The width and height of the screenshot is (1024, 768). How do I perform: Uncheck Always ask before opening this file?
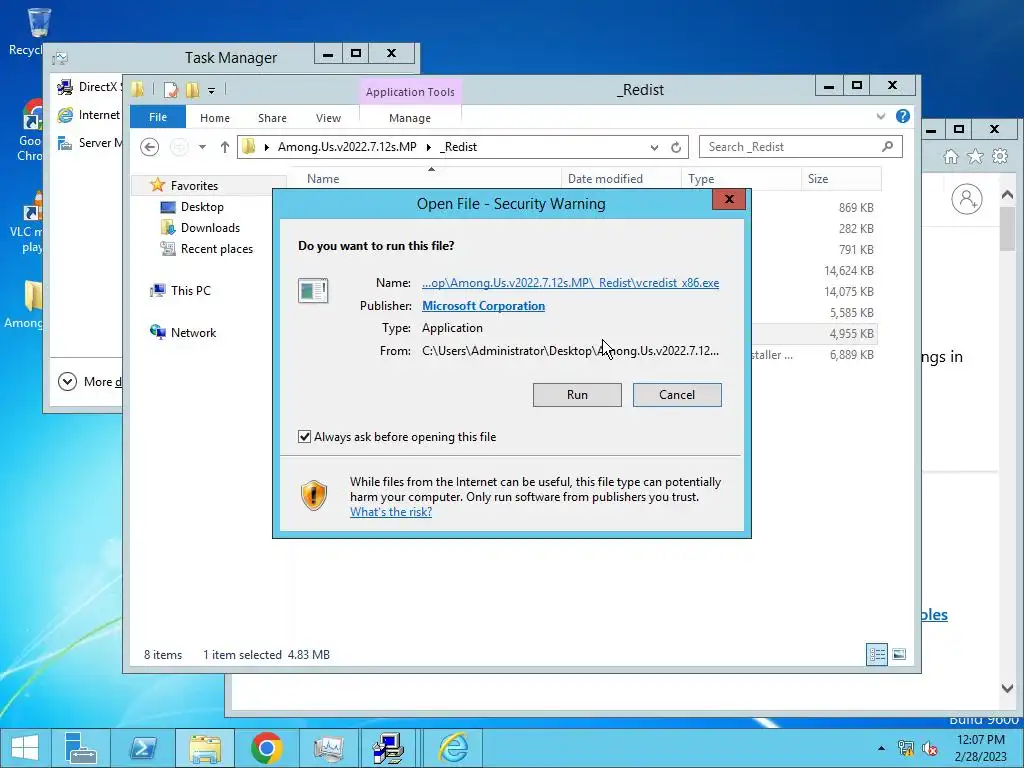pyautogui.click(x=304, y=437)
